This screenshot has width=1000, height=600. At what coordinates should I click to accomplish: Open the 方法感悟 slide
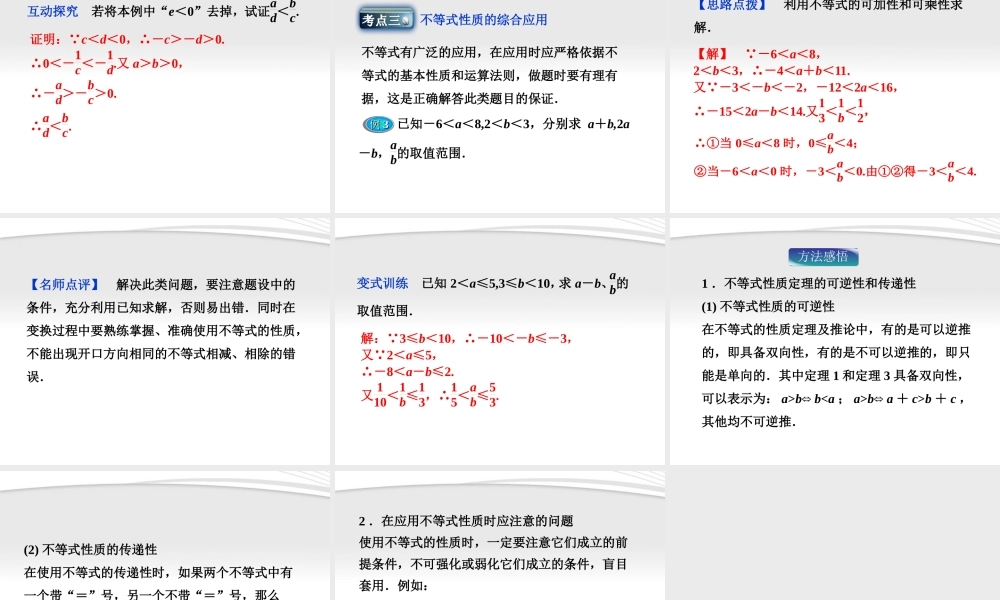835,341
